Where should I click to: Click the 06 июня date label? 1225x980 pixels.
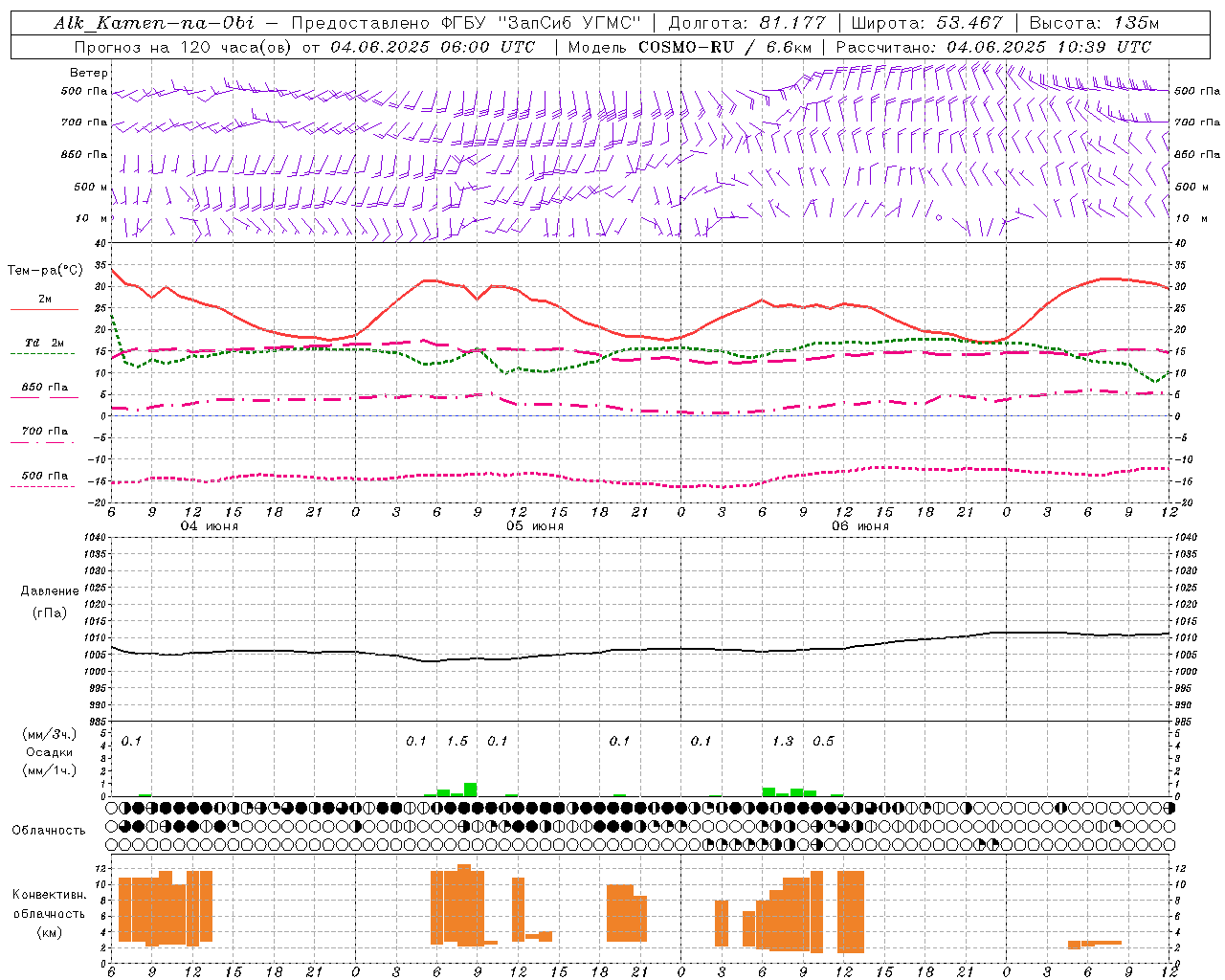pyautogui.click(x=860, y=526)
